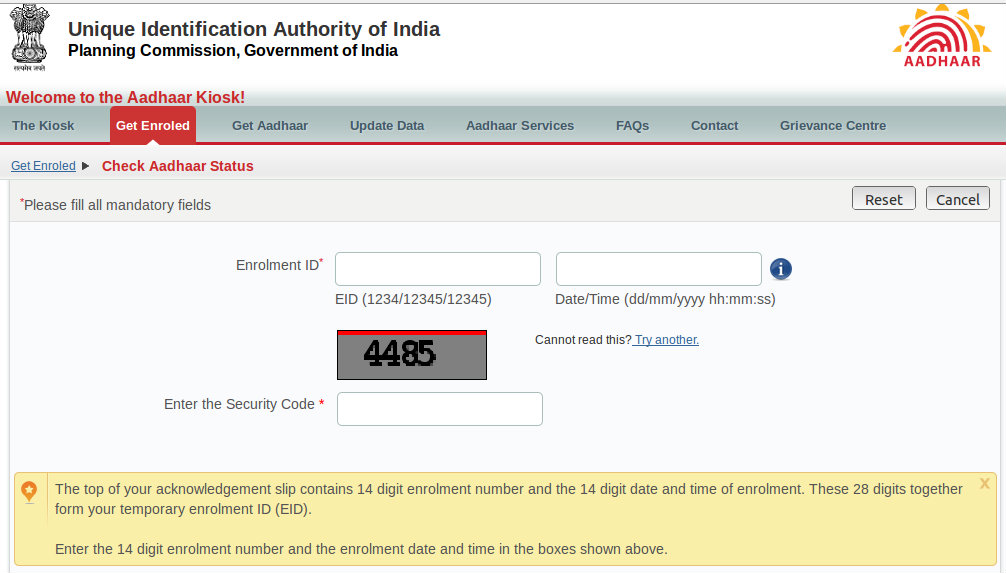Click the 'Try another' captcha link
The image size is (1006, 573).
(x=667, y=340)
